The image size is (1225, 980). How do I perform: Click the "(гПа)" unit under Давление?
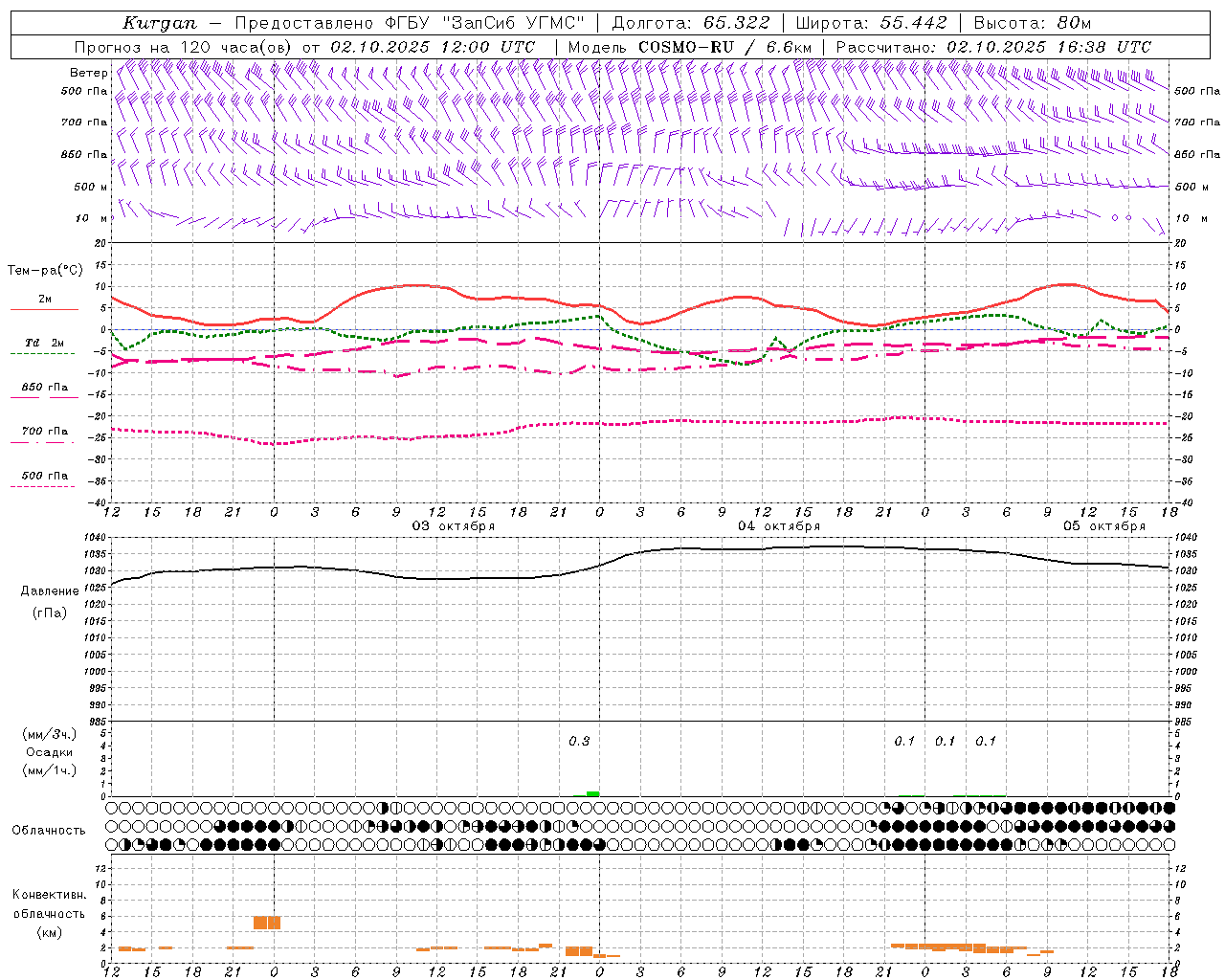click(50, 613)
